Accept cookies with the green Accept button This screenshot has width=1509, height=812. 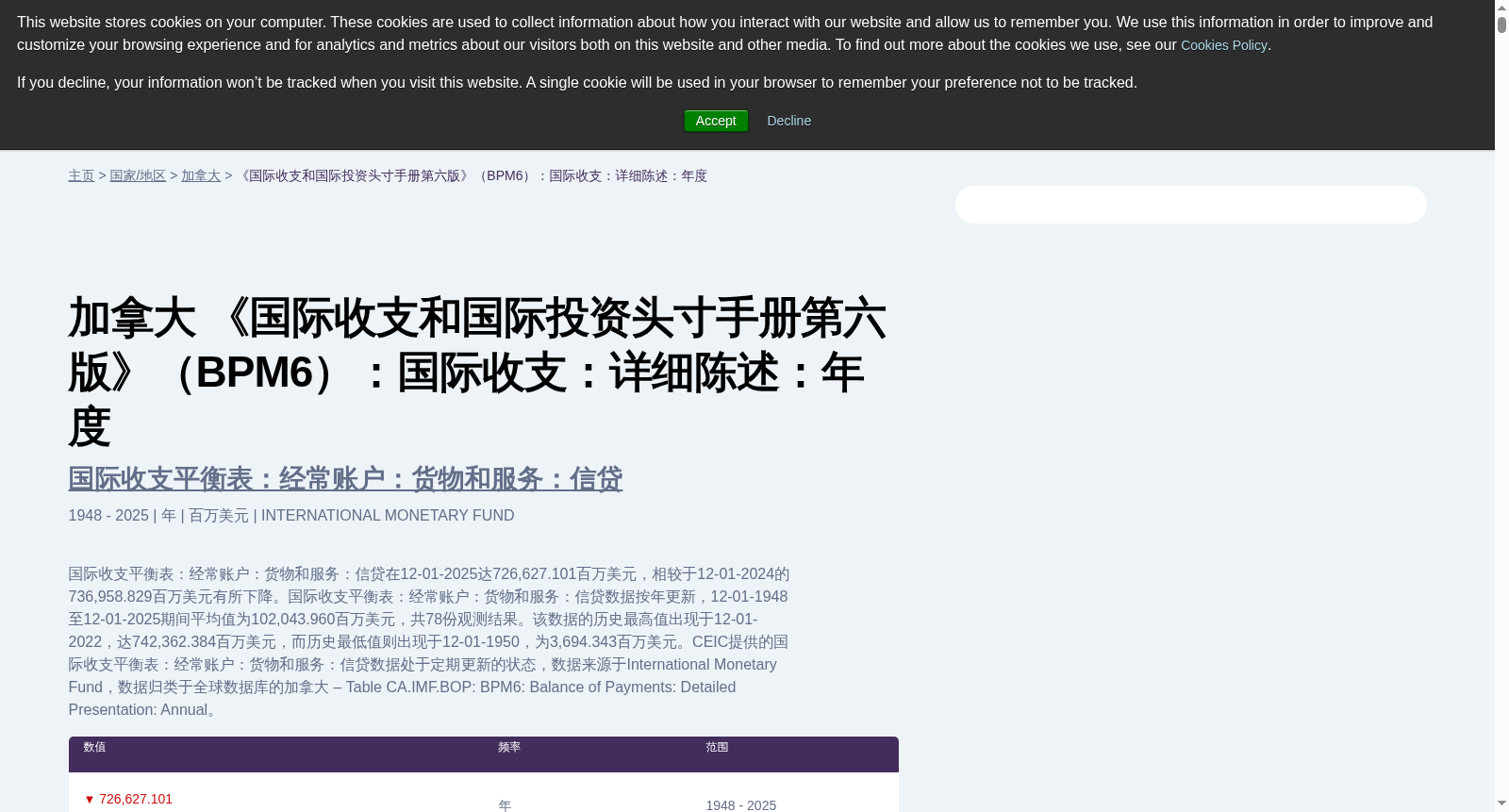716,121
